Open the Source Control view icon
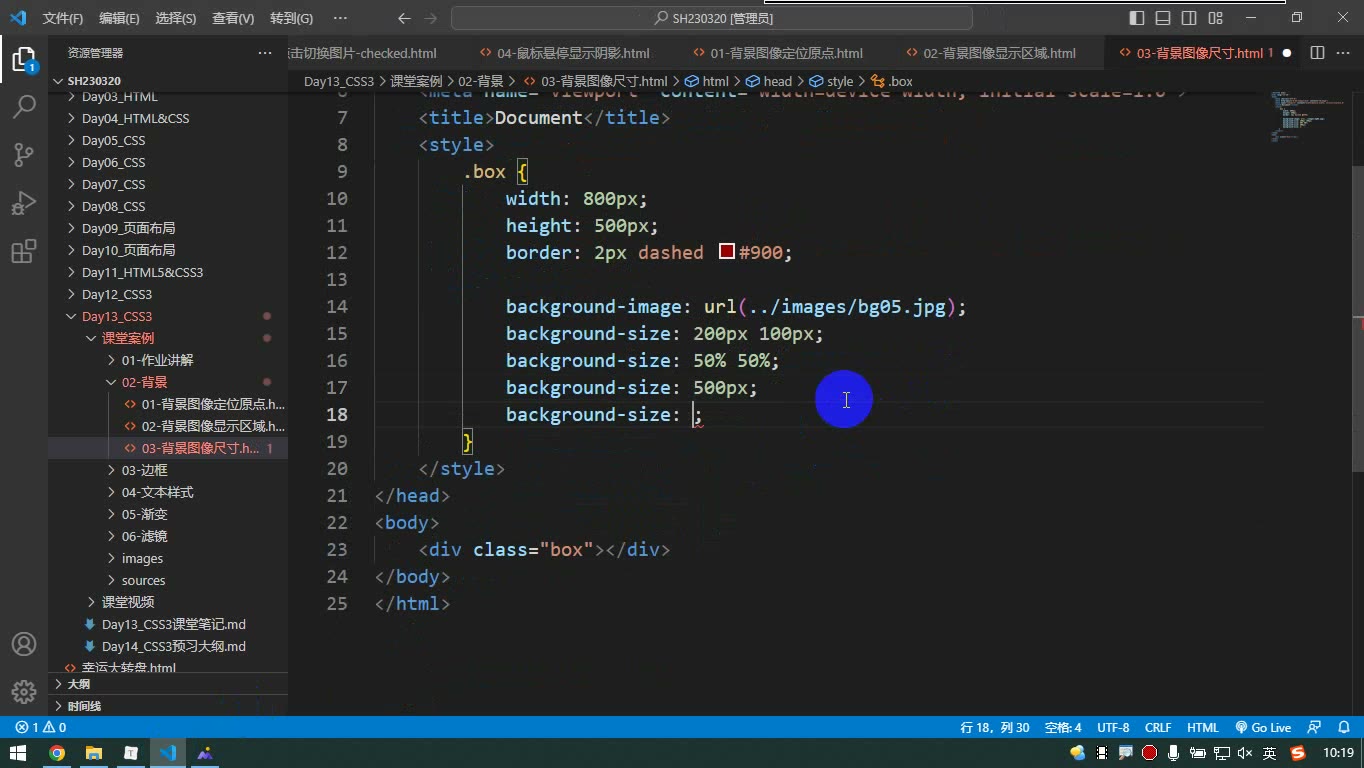Viewport: 1364px width, 768px height. pyautogui.click(x=24, y=154)
